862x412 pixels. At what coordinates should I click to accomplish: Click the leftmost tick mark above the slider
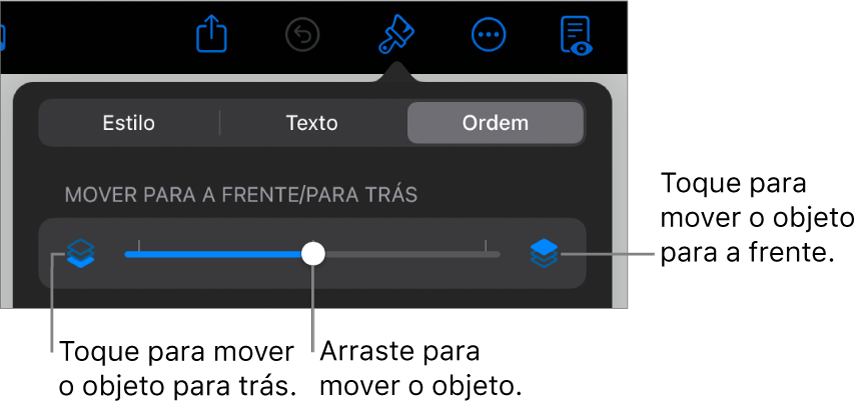coord(139,245)
